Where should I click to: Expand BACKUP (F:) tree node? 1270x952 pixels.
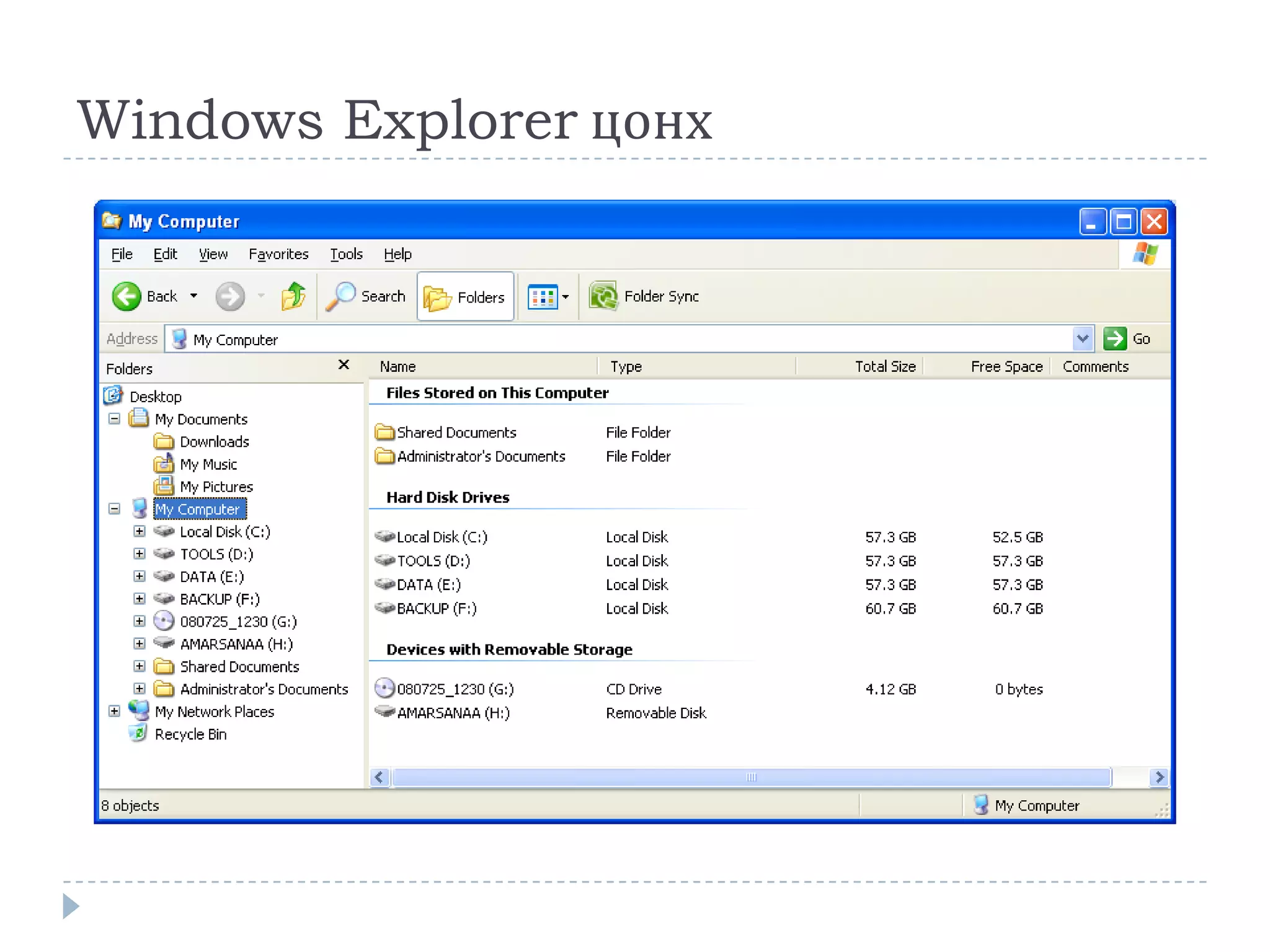point(140,599)
